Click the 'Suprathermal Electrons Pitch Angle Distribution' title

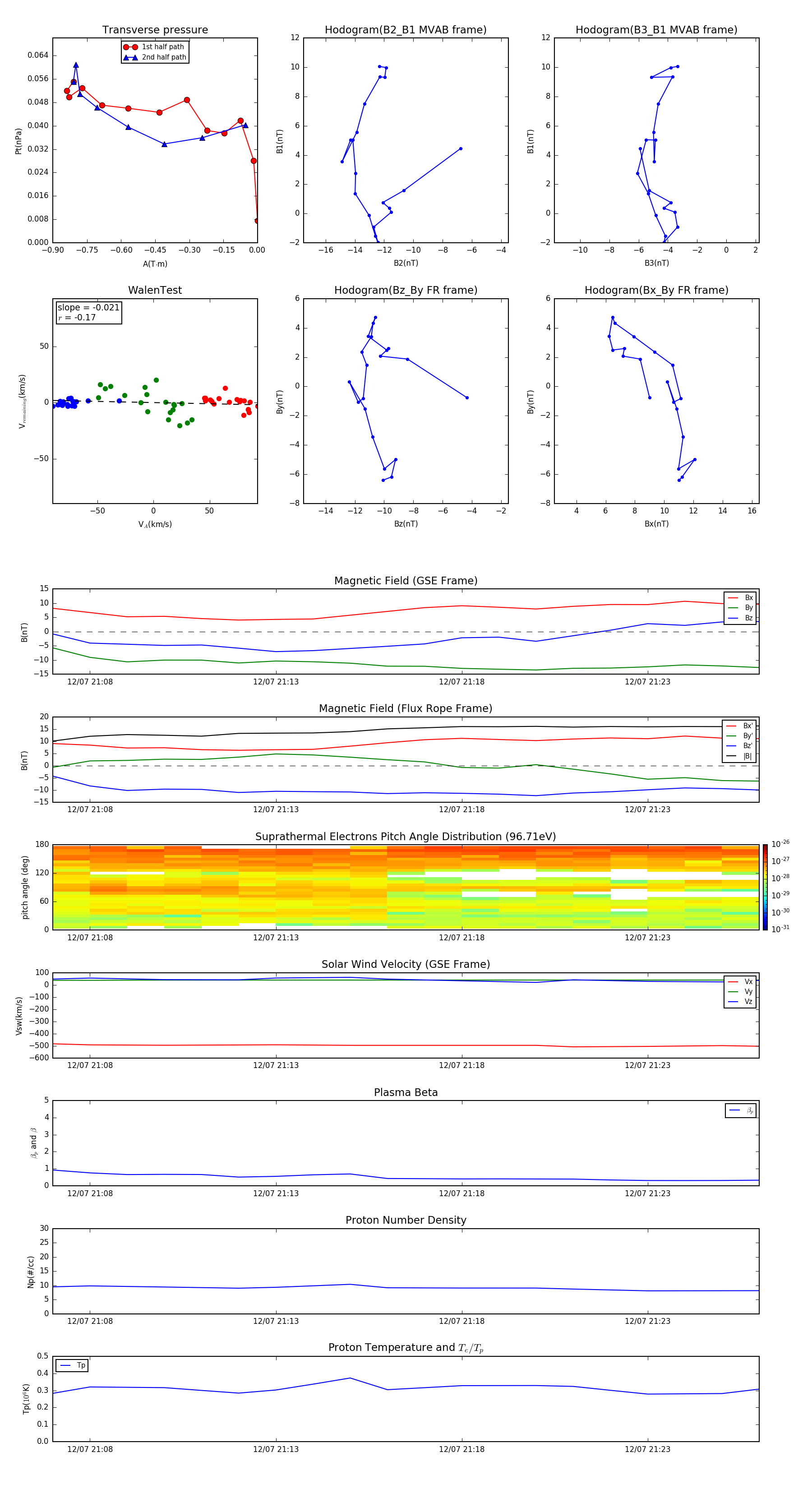point(406,837)
